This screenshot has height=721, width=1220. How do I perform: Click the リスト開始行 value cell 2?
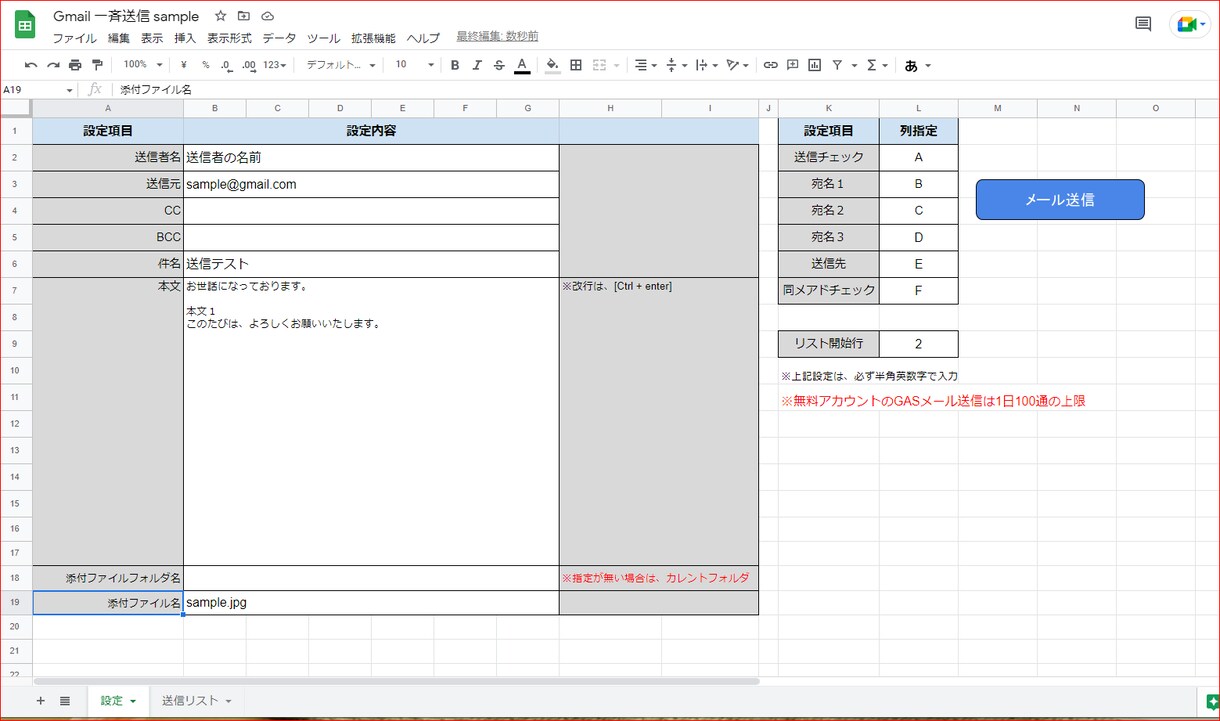tap(918, 344)
